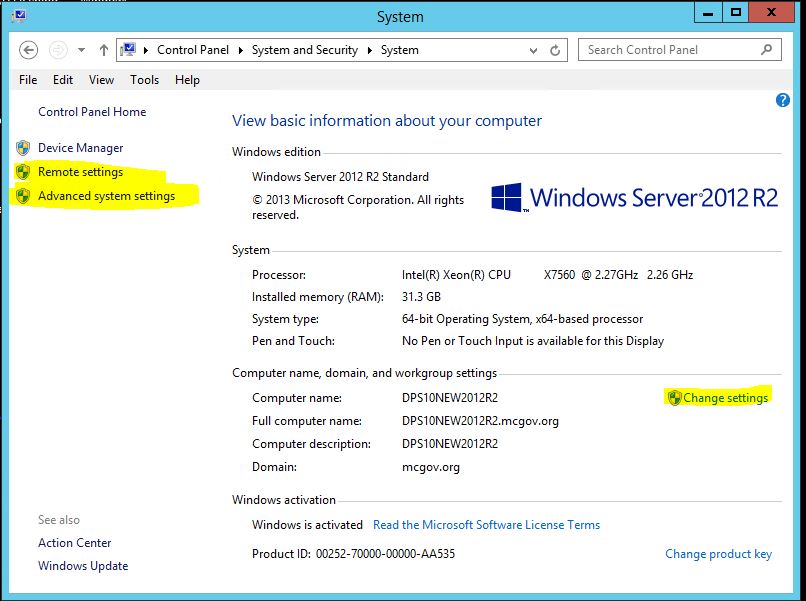Screen dimensions: 806x601
Task: Open the File menu
Action: [28, 80]
